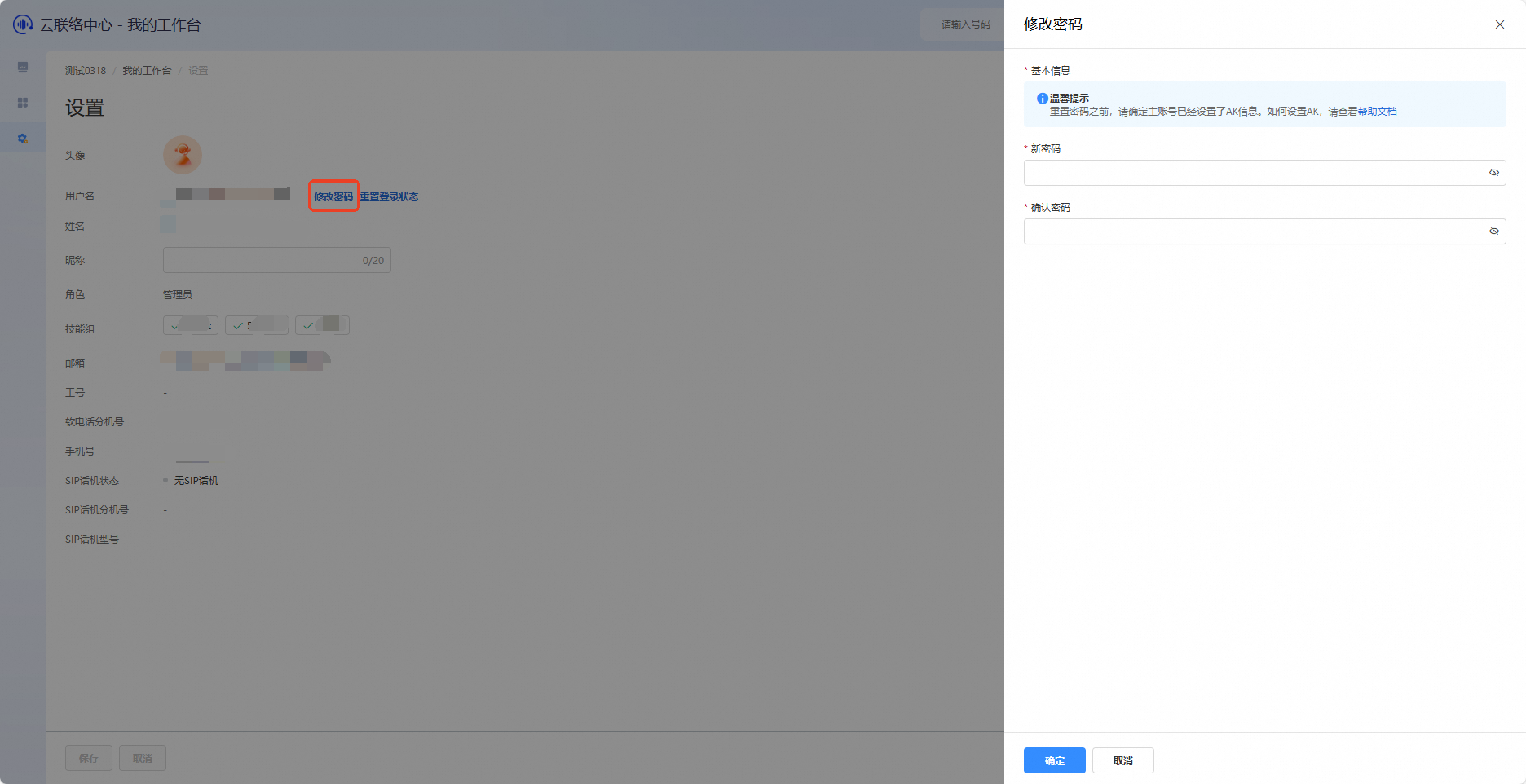Viewport: 1526px width, 784px height.
Task: Close the 修改密码 drawer with X
Action: (x=1500, y=24)
